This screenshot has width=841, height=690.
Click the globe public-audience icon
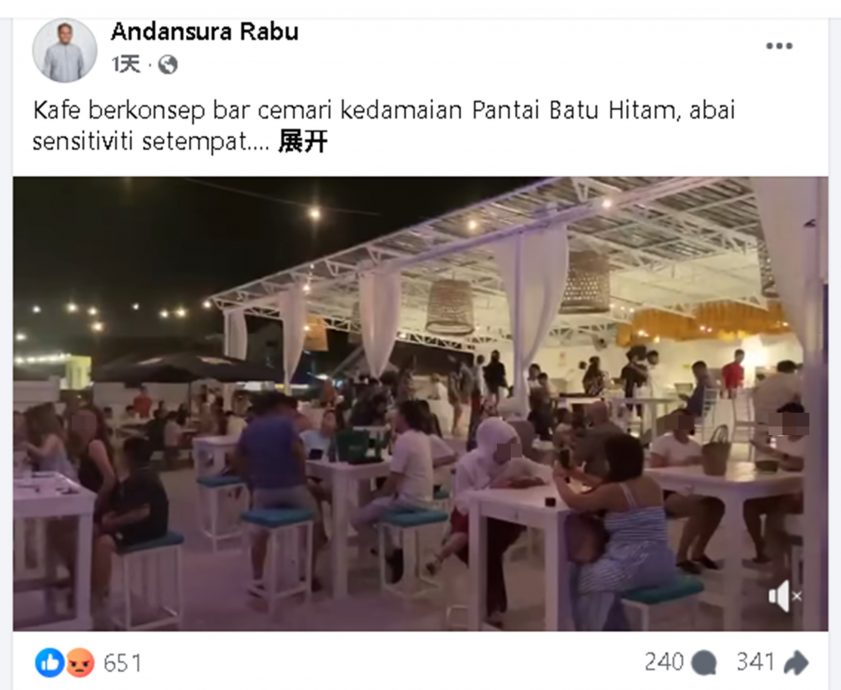coord(168,65)
